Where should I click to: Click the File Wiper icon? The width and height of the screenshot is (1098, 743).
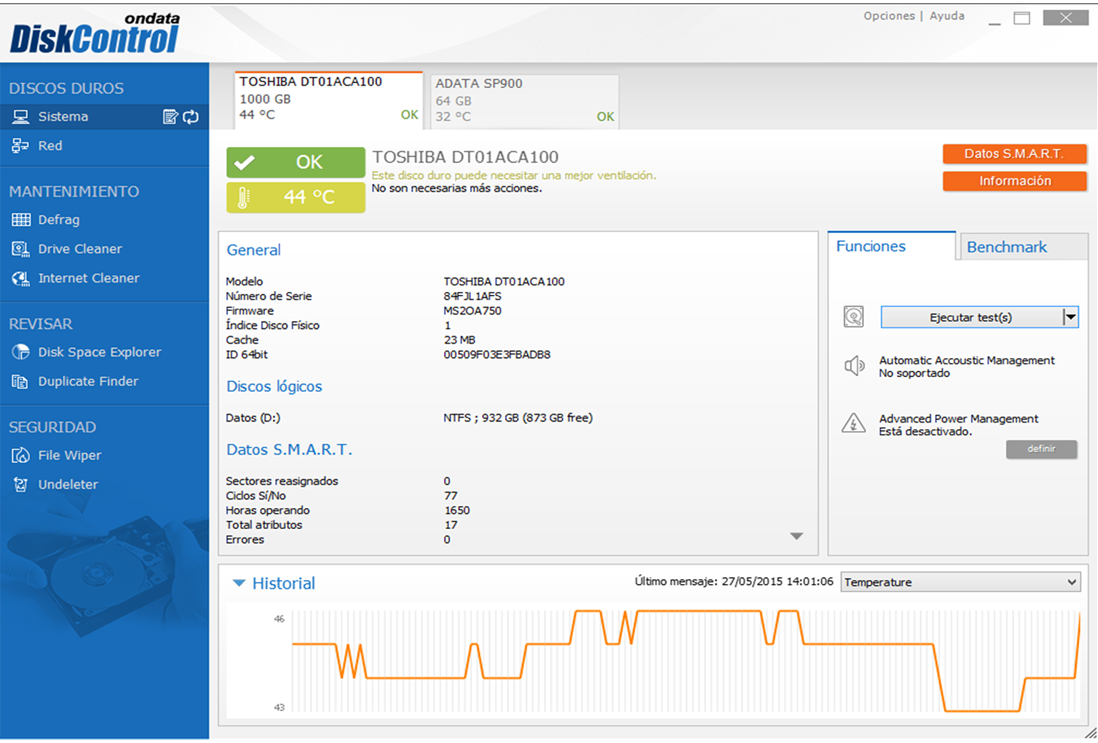[21, 455]
